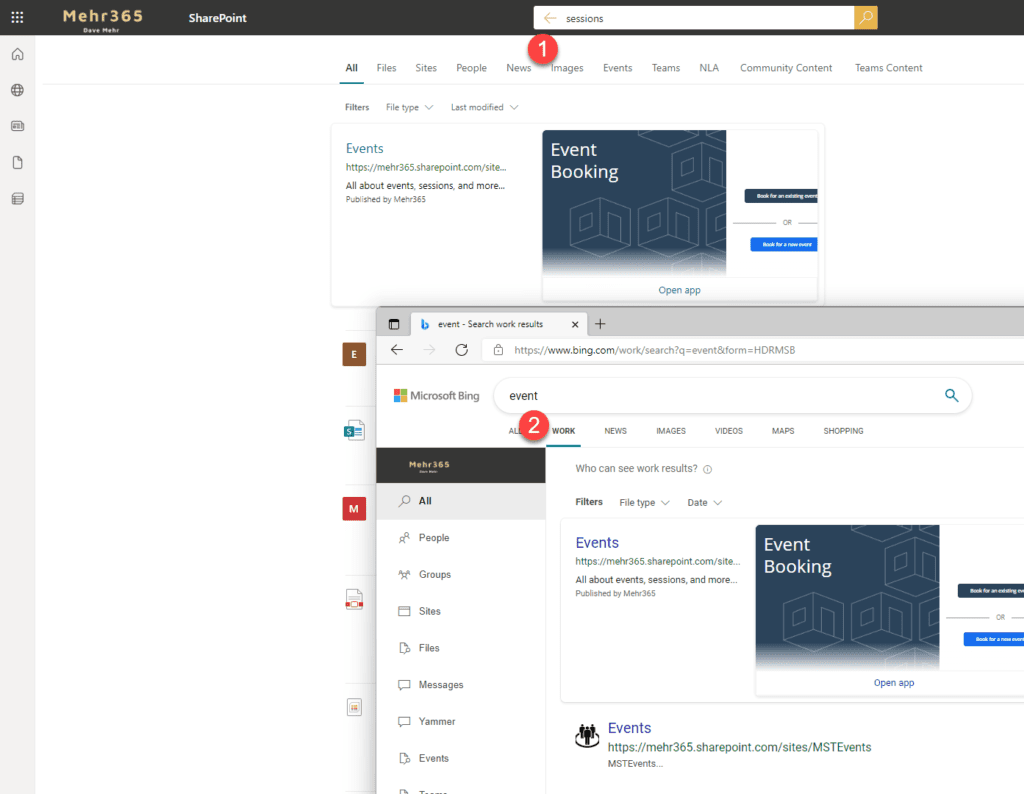This screenshot has height=794, width=1024.
Task: Expand File type filter in SharePoint
Action: [x=409, y=107]
